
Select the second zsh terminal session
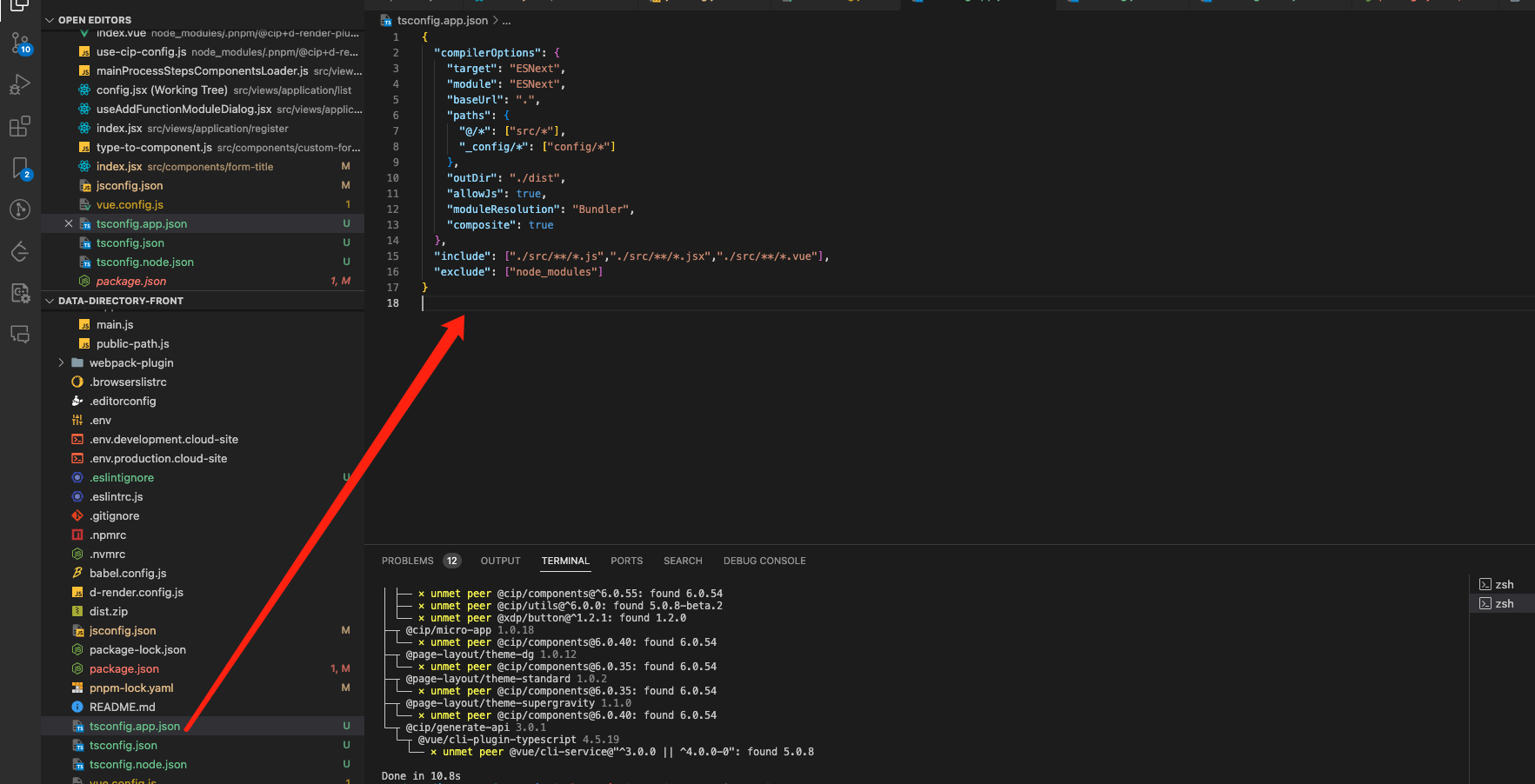[1502, 603]
